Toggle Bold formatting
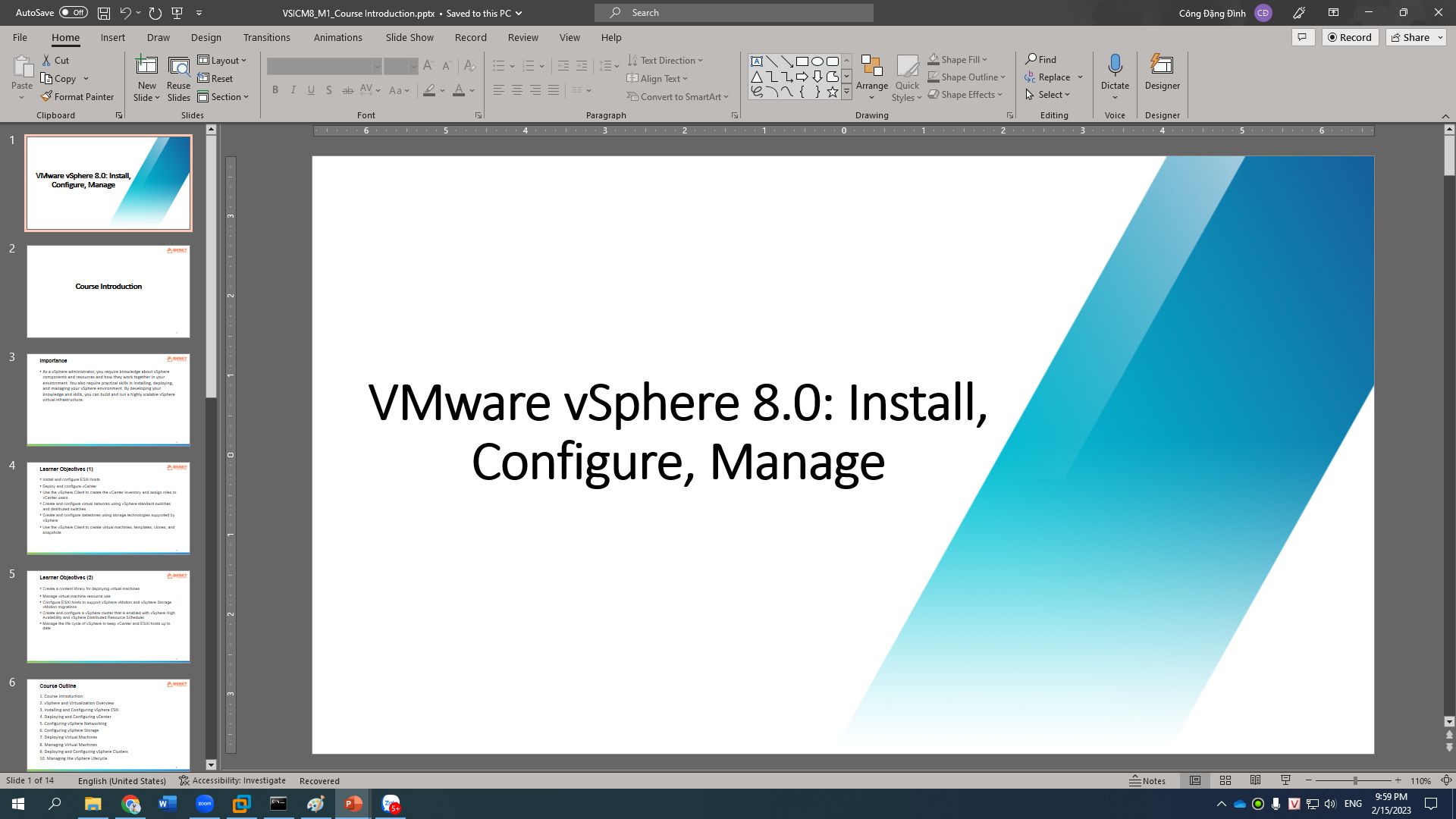This screenshot has width=1456, height=819. (275, 90)
